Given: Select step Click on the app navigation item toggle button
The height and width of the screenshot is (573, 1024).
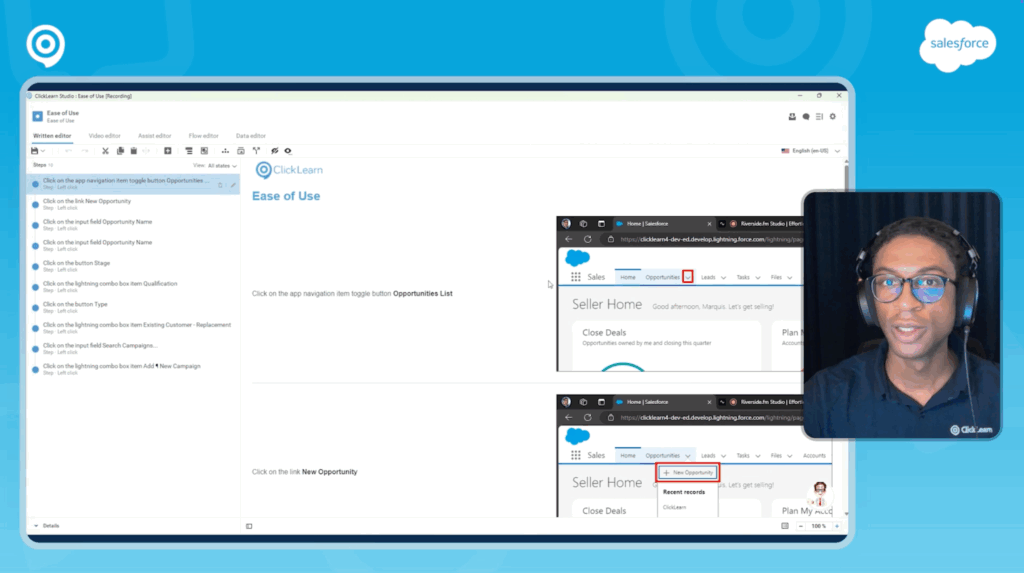Looking at the screenshot, I should coord(133,184).
